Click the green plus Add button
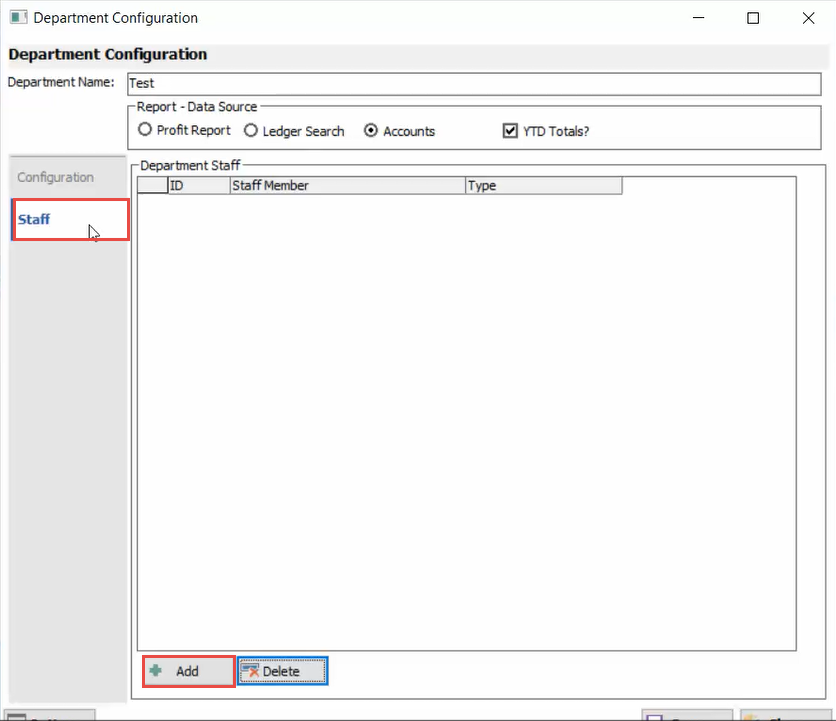 point(188,671)
